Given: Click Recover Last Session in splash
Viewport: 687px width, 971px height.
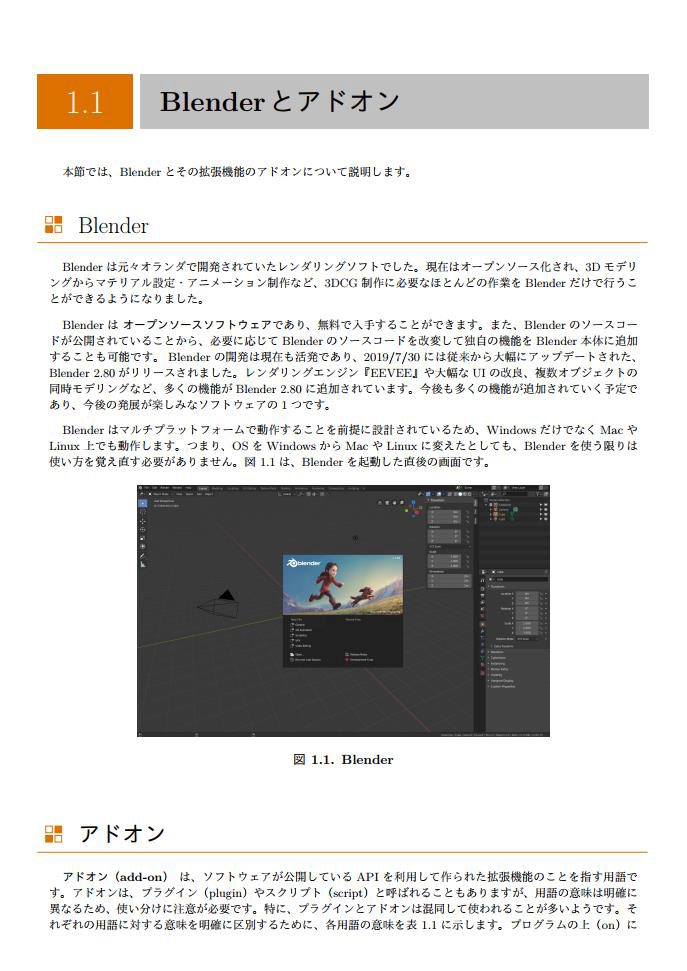Looking at the screenshot, I should point(305,660).
